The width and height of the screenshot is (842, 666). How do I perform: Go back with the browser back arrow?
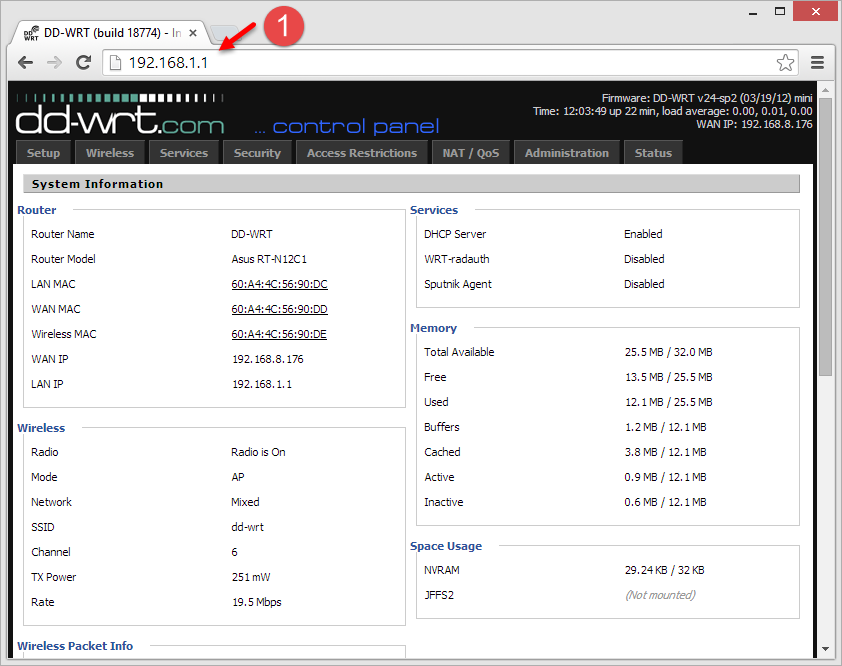(25, 63)
